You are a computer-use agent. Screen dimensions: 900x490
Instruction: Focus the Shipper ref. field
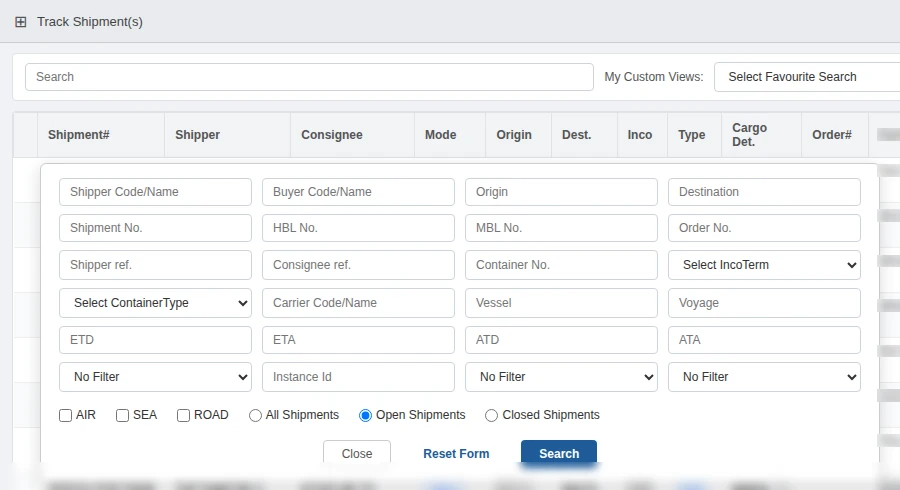(x=155, y=265)
